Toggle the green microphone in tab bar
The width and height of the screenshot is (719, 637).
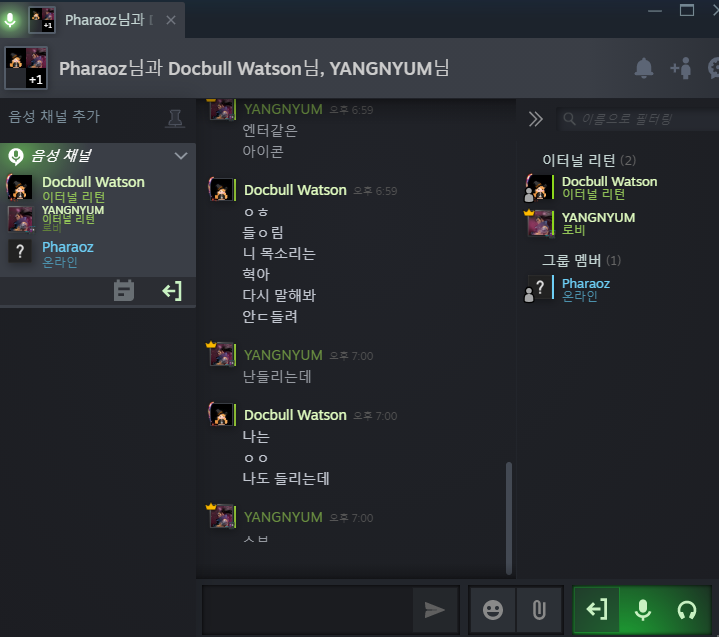[10, 20]
